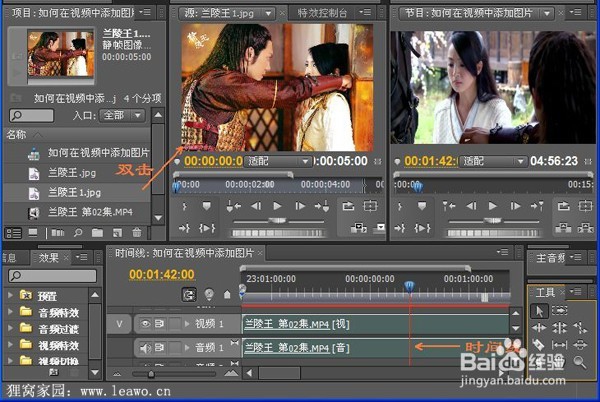Go to out point in source monitor
Screen dimensions: 600x402
[322, 207]
